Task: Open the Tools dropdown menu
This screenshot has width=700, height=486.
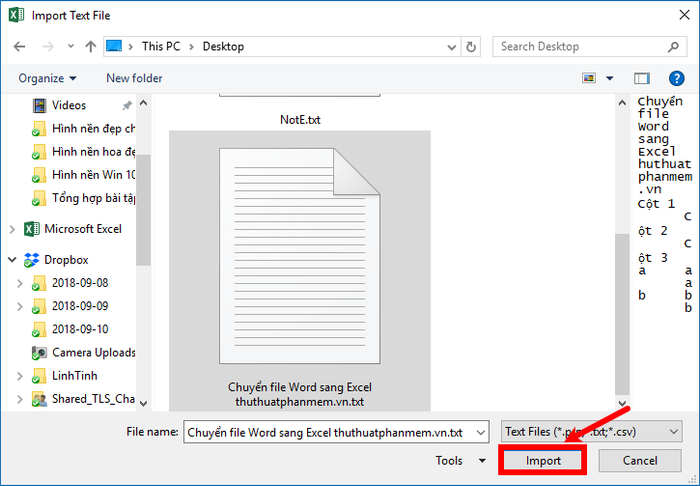Action: [460, 461]
